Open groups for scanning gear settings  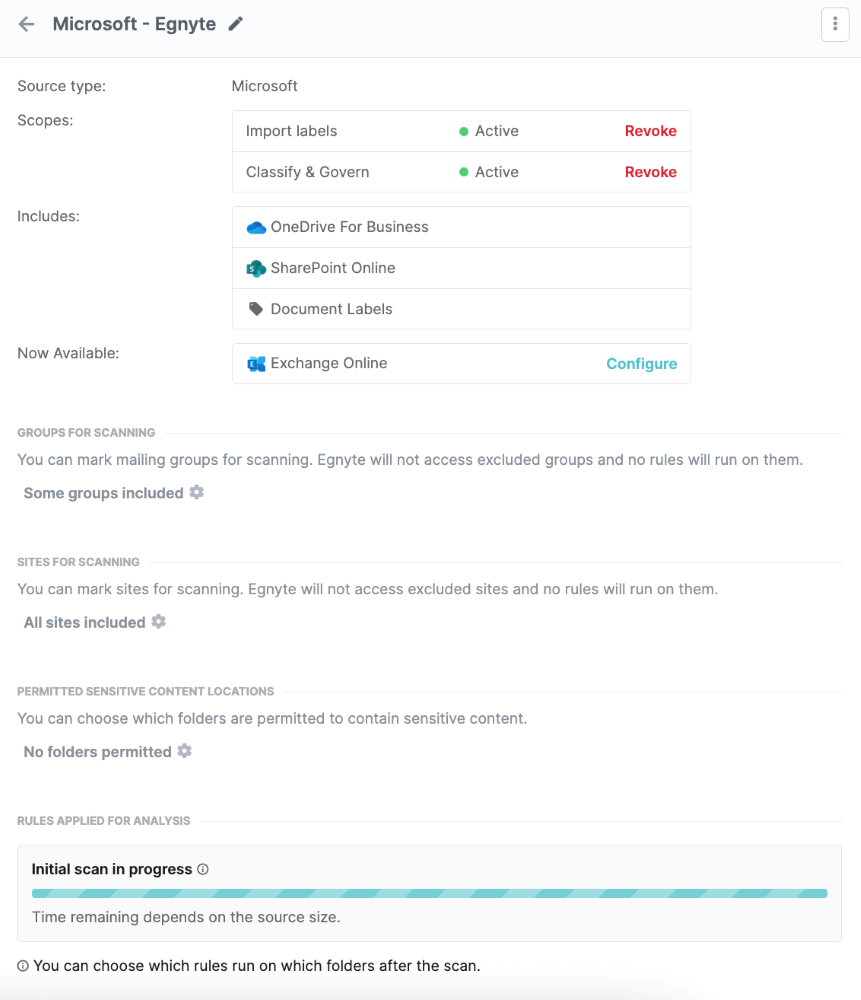(x=197, y=492)
